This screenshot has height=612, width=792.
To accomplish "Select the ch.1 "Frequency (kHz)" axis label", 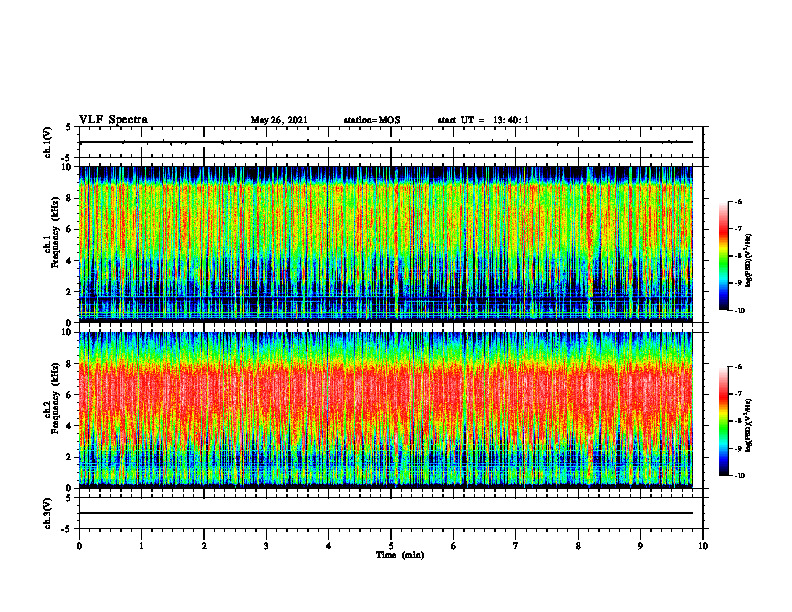I will (55, 233).
